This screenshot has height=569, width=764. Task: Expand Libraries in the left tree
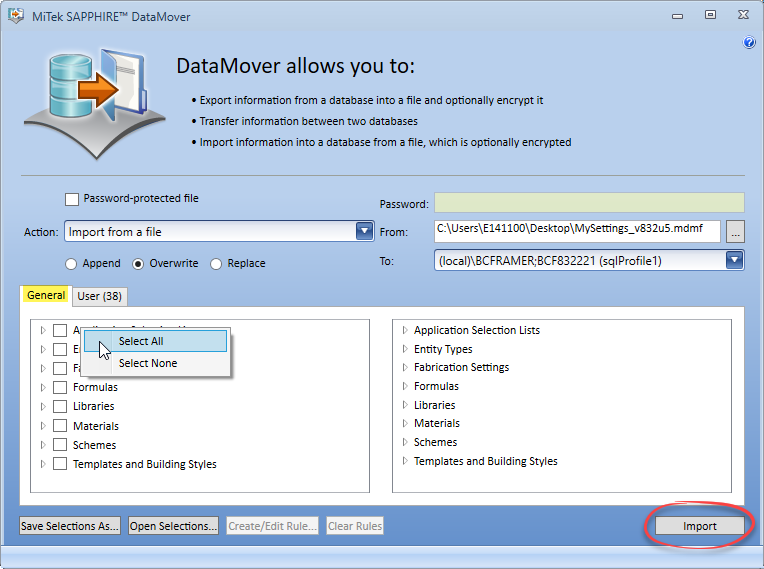click(x=43, y=406)
